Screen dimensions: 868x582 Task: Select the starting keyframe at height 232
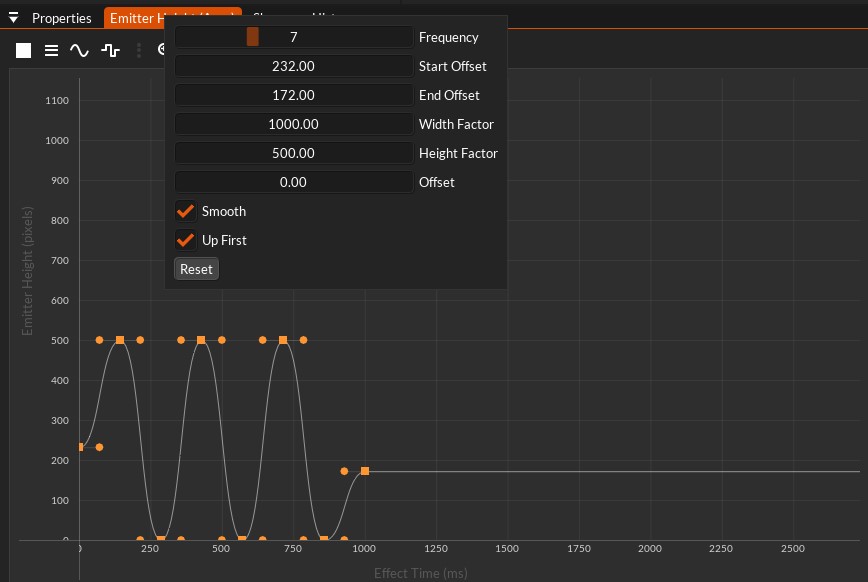point(80,447)
